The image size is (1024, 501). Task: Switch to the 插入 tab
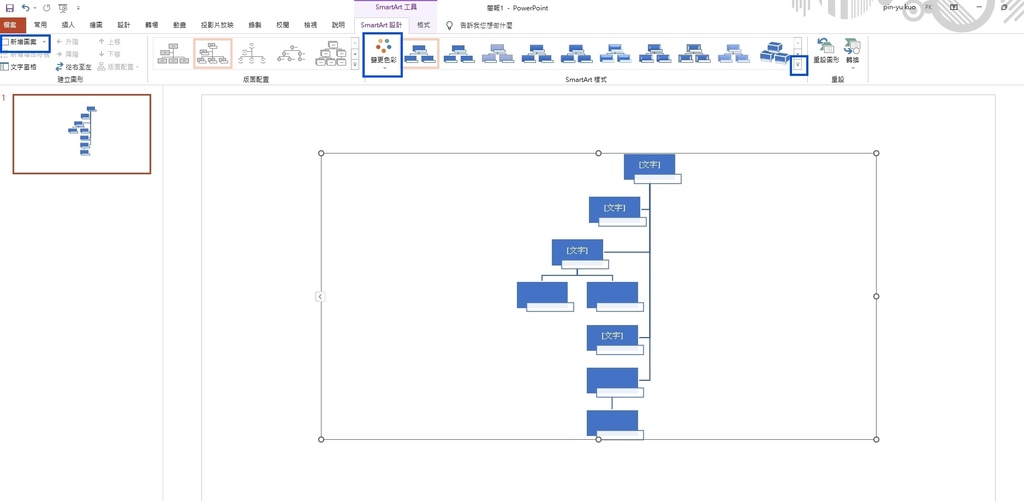coord(68,25)
